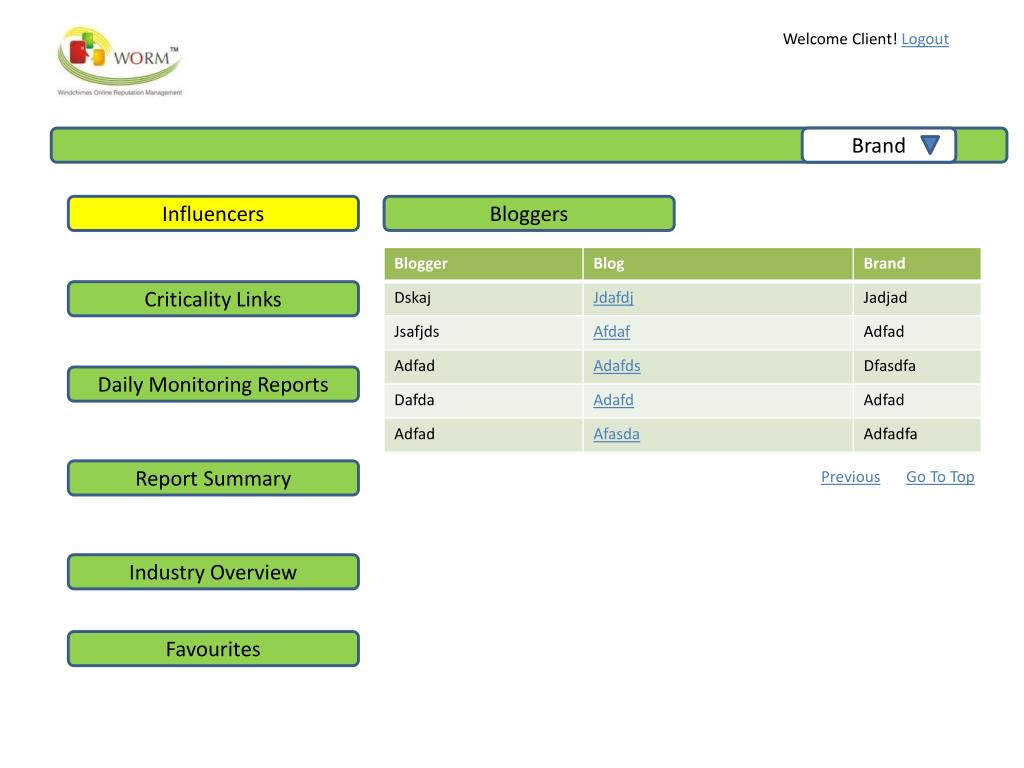Click the Welcome Client! greeting text
Screen dimensions: 1024x768
[x=840, y=39]
